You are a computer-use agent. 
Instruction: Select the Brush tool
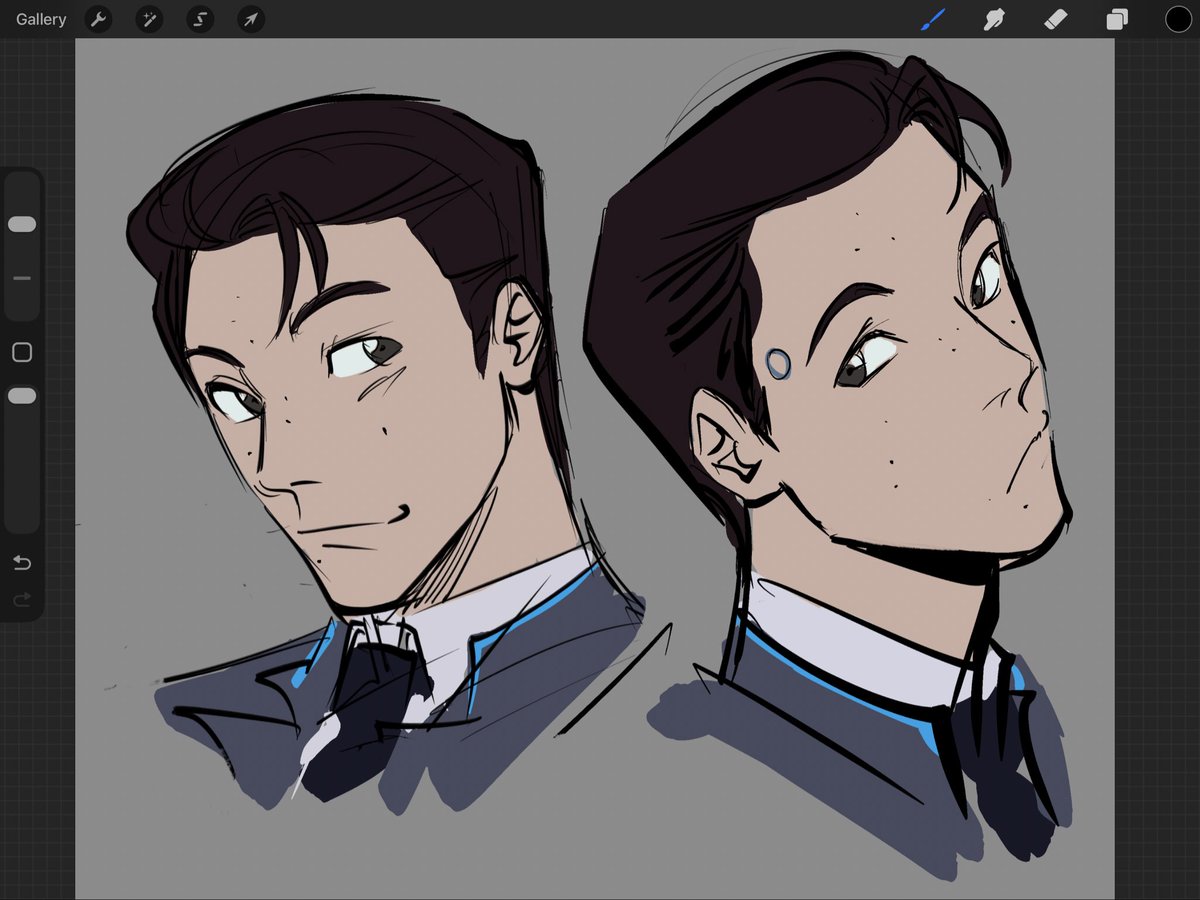point(933,19)
